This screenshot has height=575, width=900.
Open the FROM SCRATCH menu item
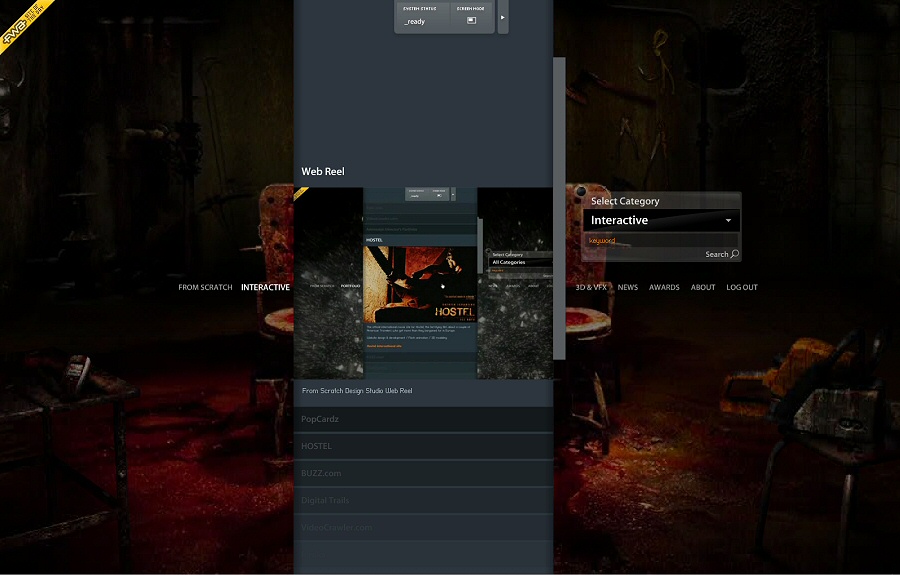(x=205, y=288)
